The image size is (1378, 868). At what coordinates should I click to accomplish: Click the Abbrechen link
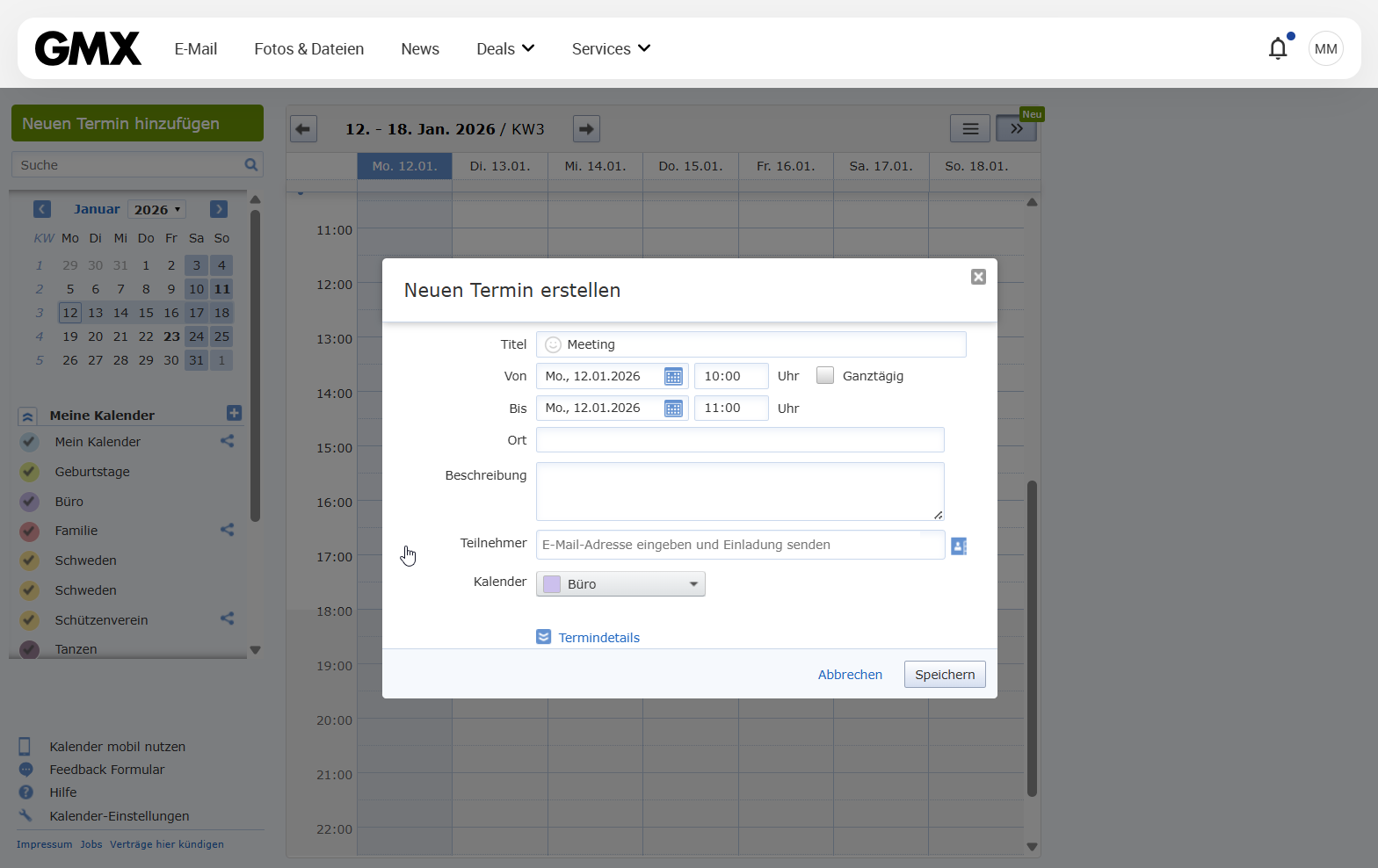tap(850, 675)
